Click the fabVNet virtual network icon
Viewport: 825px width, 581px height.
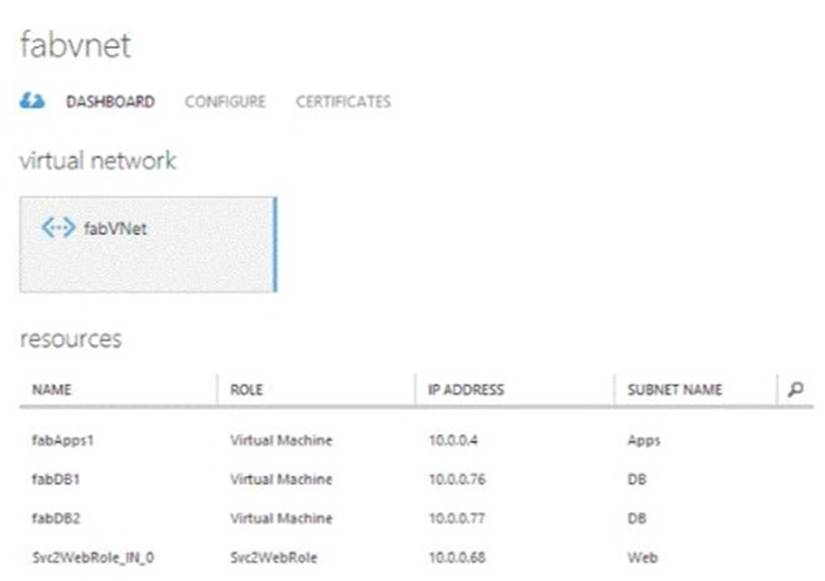click(58, 228)
